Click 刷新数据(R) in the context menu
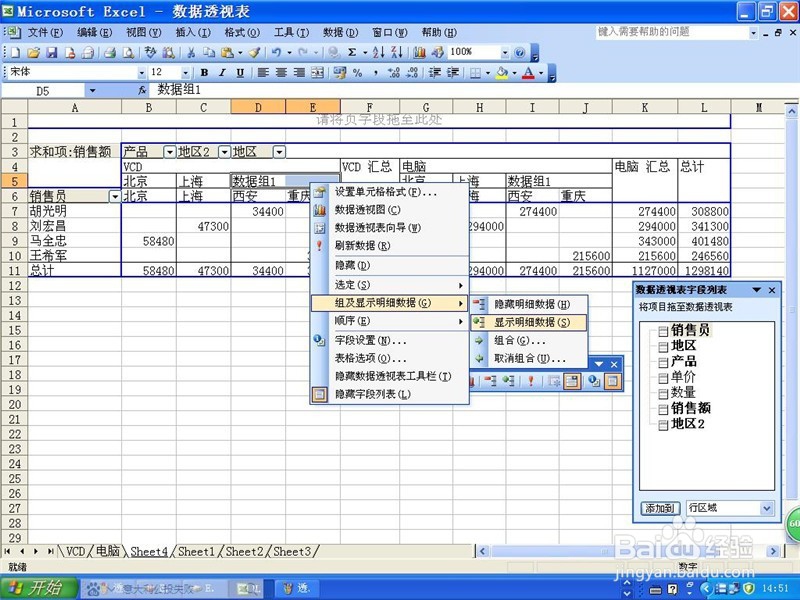 click(389, 246)
